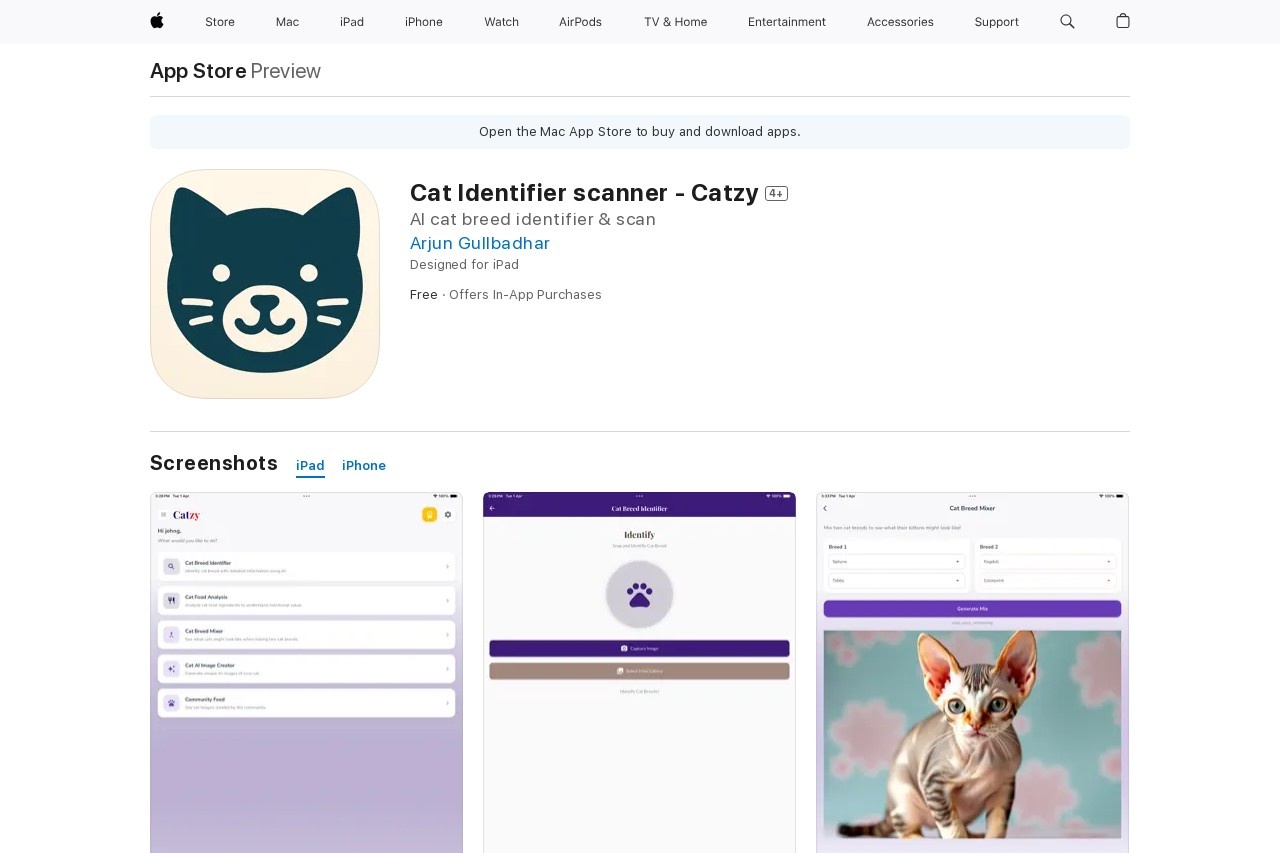Open the Entertainment menu
Screen dimensions: 1280x853
(x=787, y=22)
